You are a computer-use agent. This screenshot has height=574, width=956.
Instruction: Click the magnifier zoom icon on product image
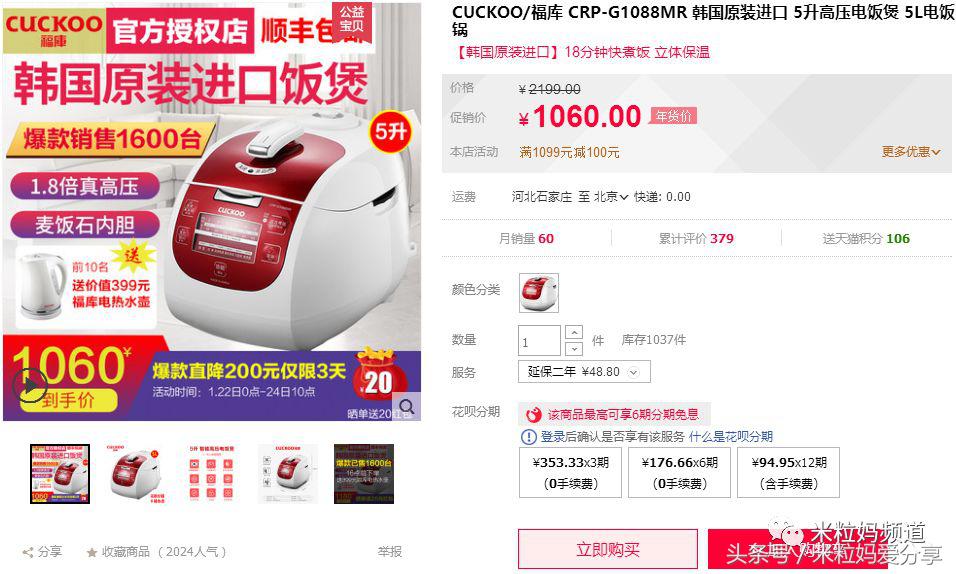pyautogui.click(x=407, y=406)
